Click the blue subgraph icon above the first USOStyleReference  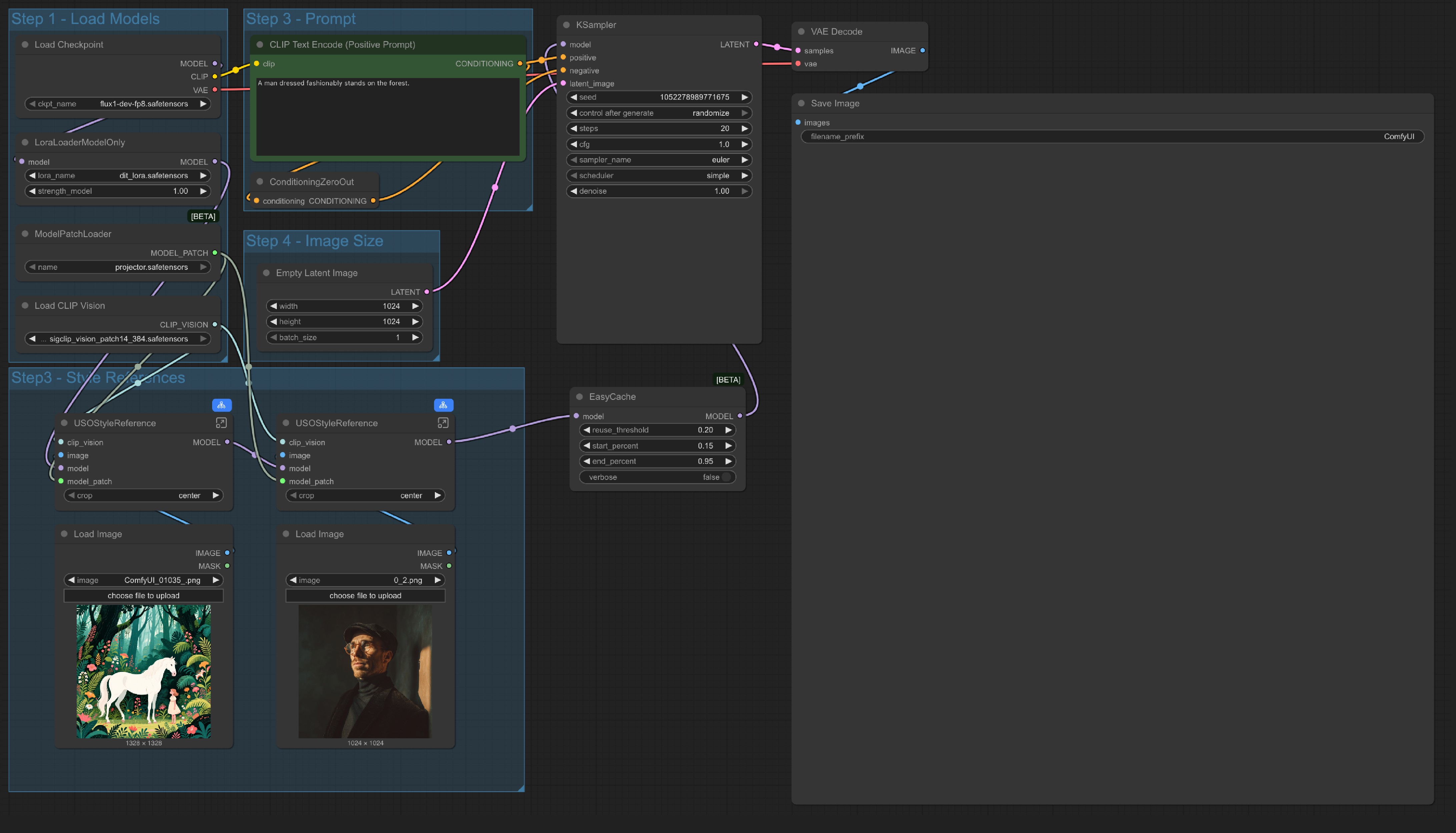pyautogui.click(x=221, y=405)
